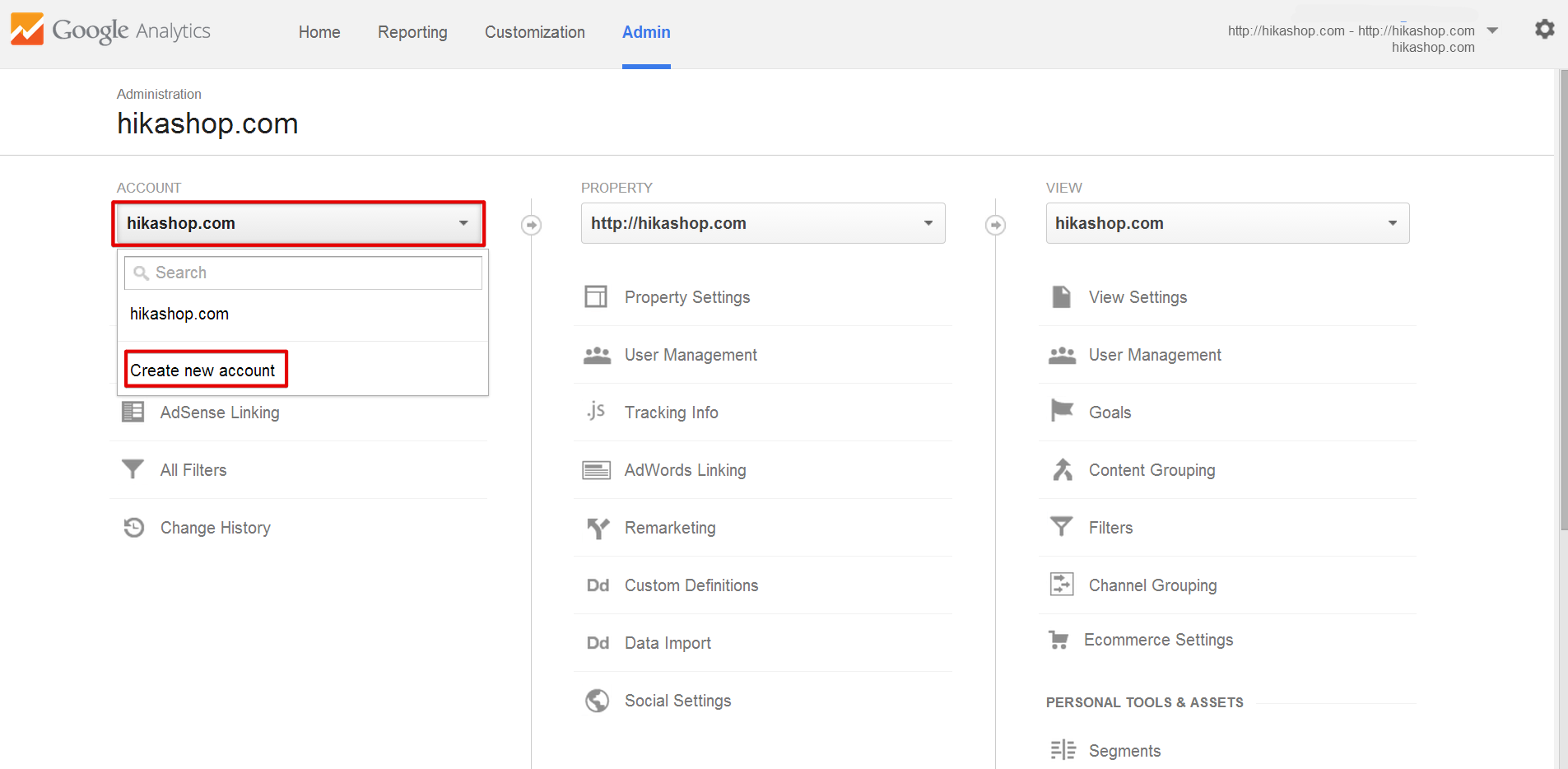The image size is (1568, 769).
Task: Click the AdSense Linking table icon
Action: tap(133, 412)
